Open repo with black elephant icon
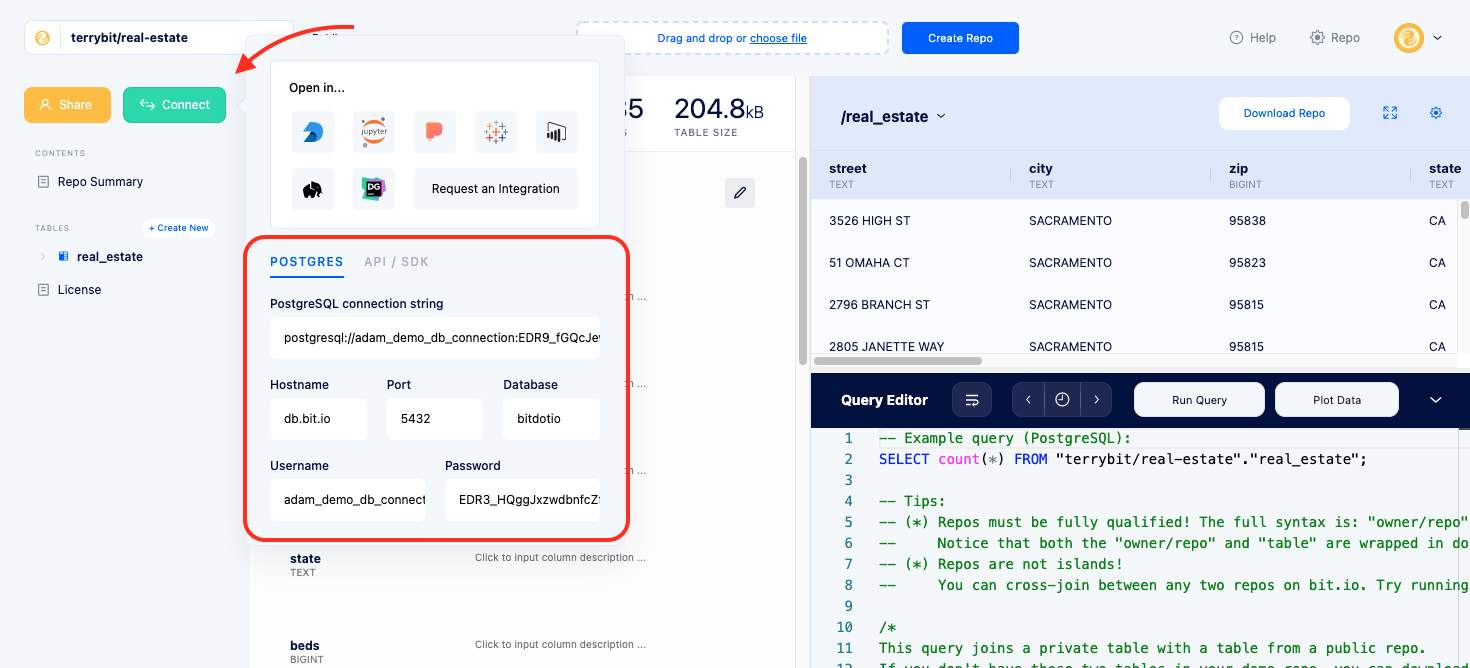 (313, 189)
